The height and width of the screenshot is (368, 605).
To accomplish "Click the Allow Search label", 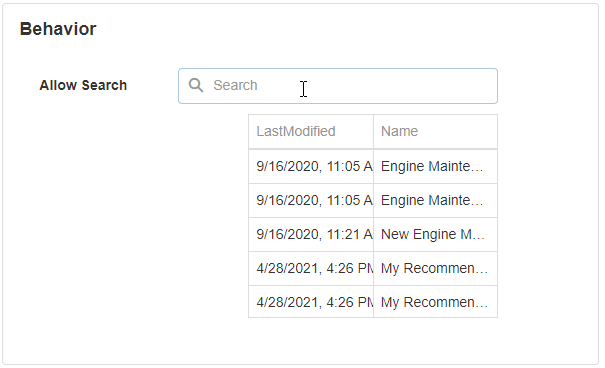I will 83,85.
